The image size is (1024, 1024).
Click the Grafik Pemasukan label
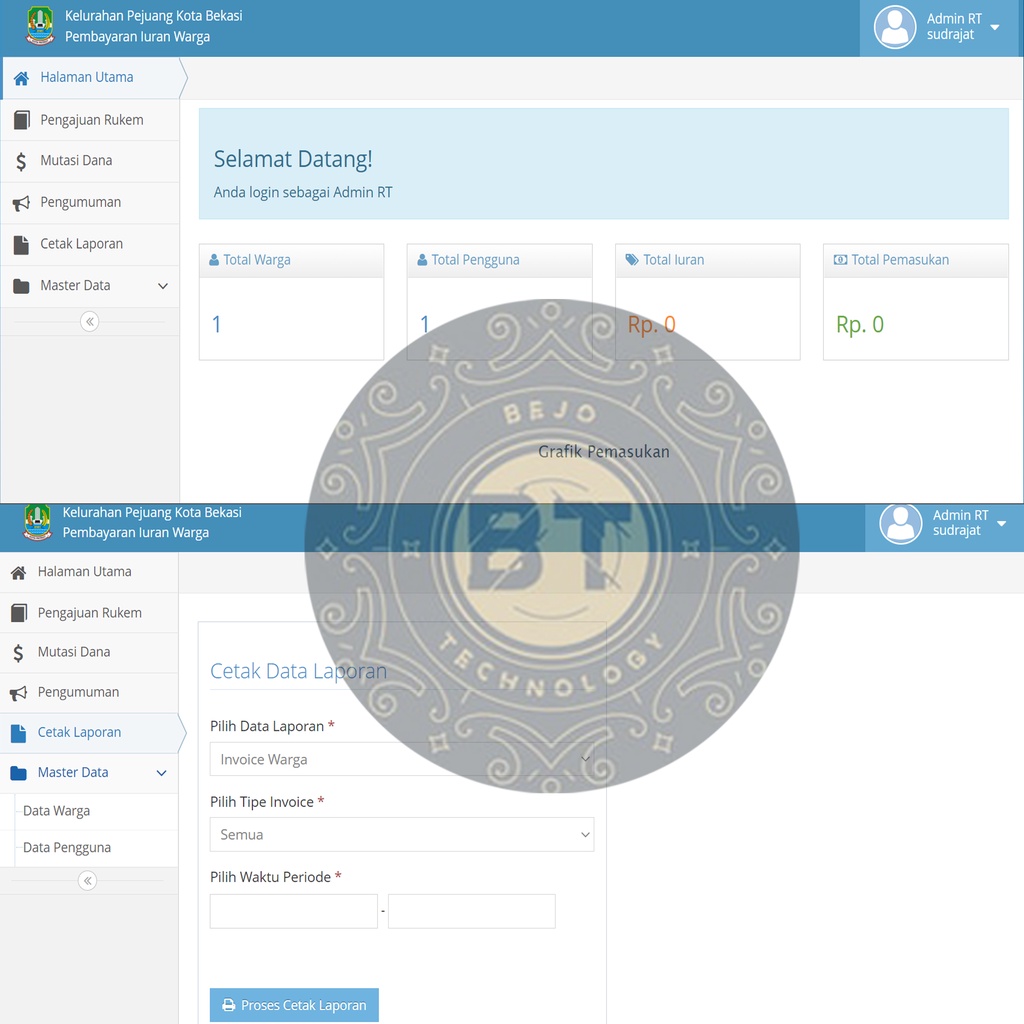click(x=604, y=452)
